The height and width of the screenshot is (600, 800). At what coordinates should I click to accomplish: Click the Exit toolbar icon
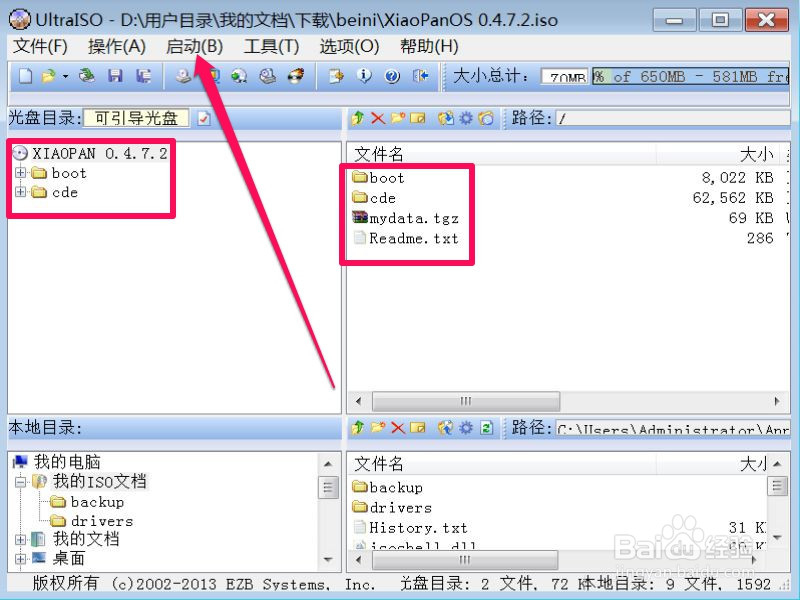(421, 77)
